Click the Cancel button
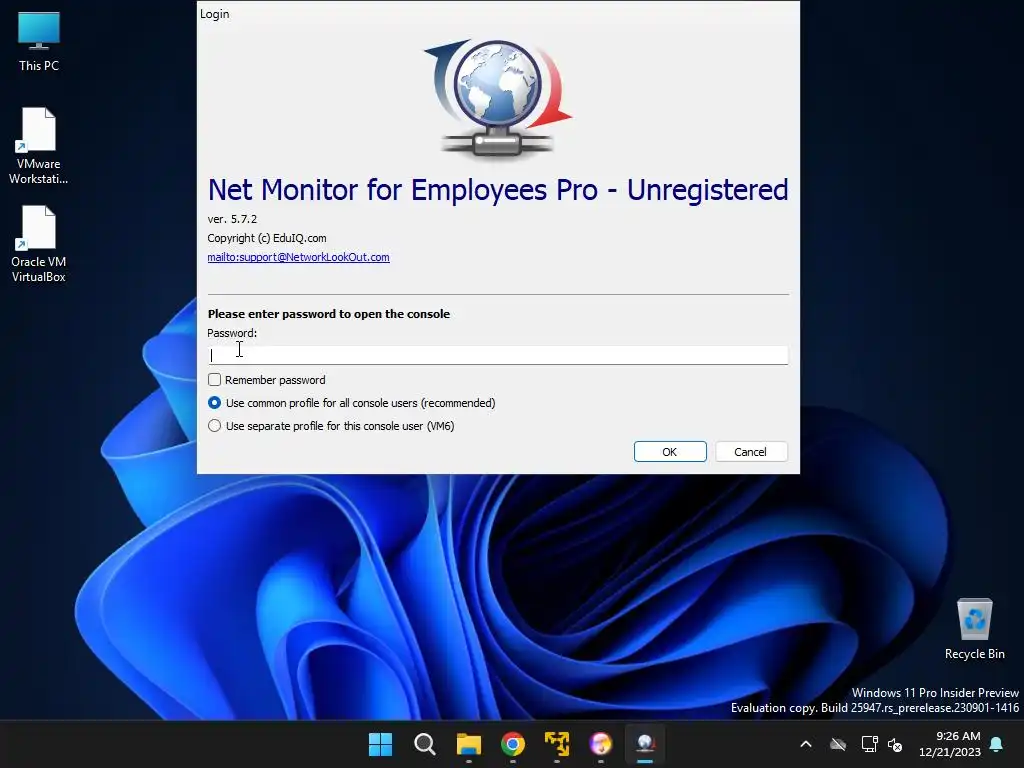The width and height of the screenshot is (1024, 768). point(751,452)
